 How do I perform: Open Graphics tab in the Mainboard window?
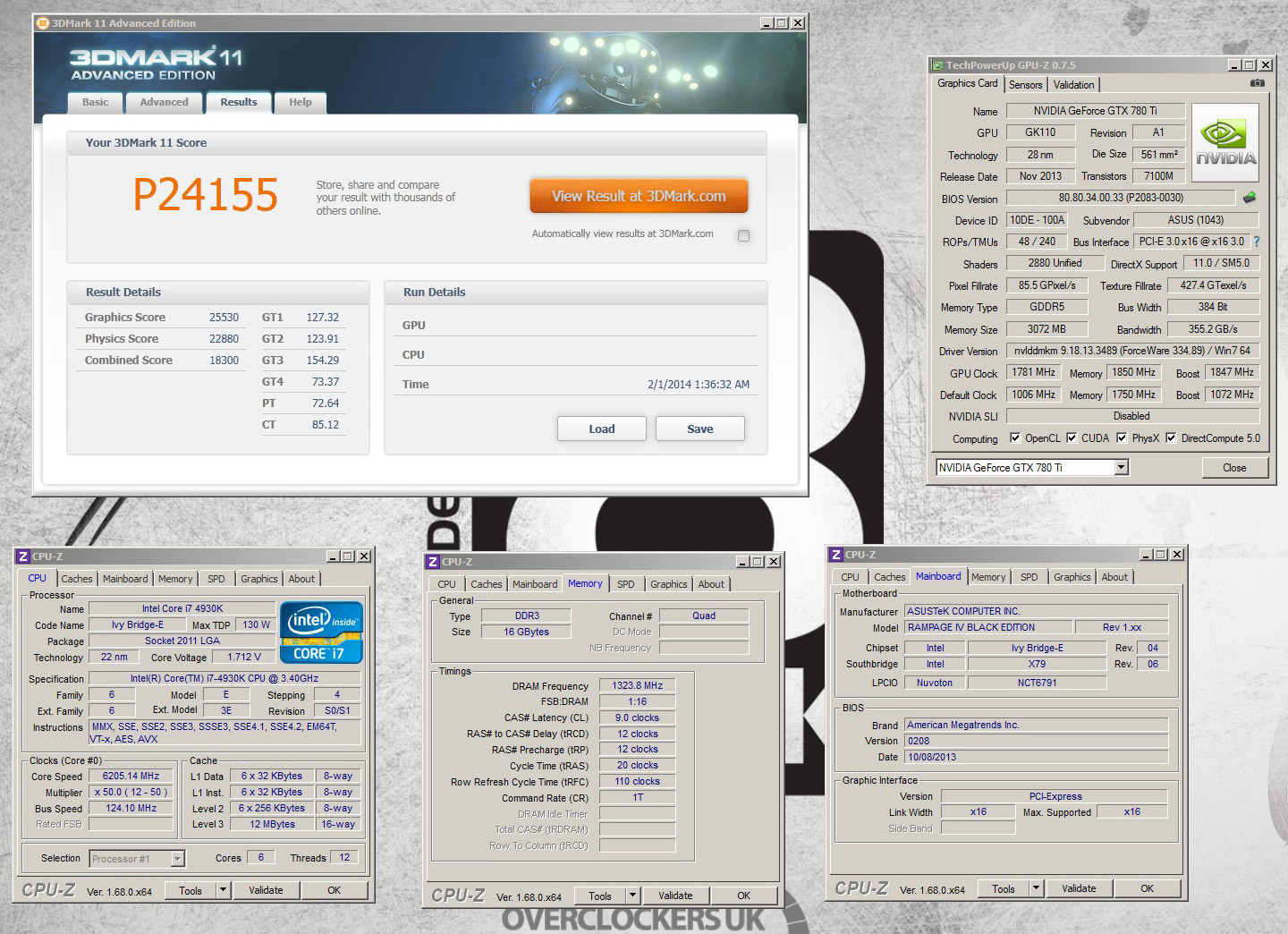coord(1072,577)
